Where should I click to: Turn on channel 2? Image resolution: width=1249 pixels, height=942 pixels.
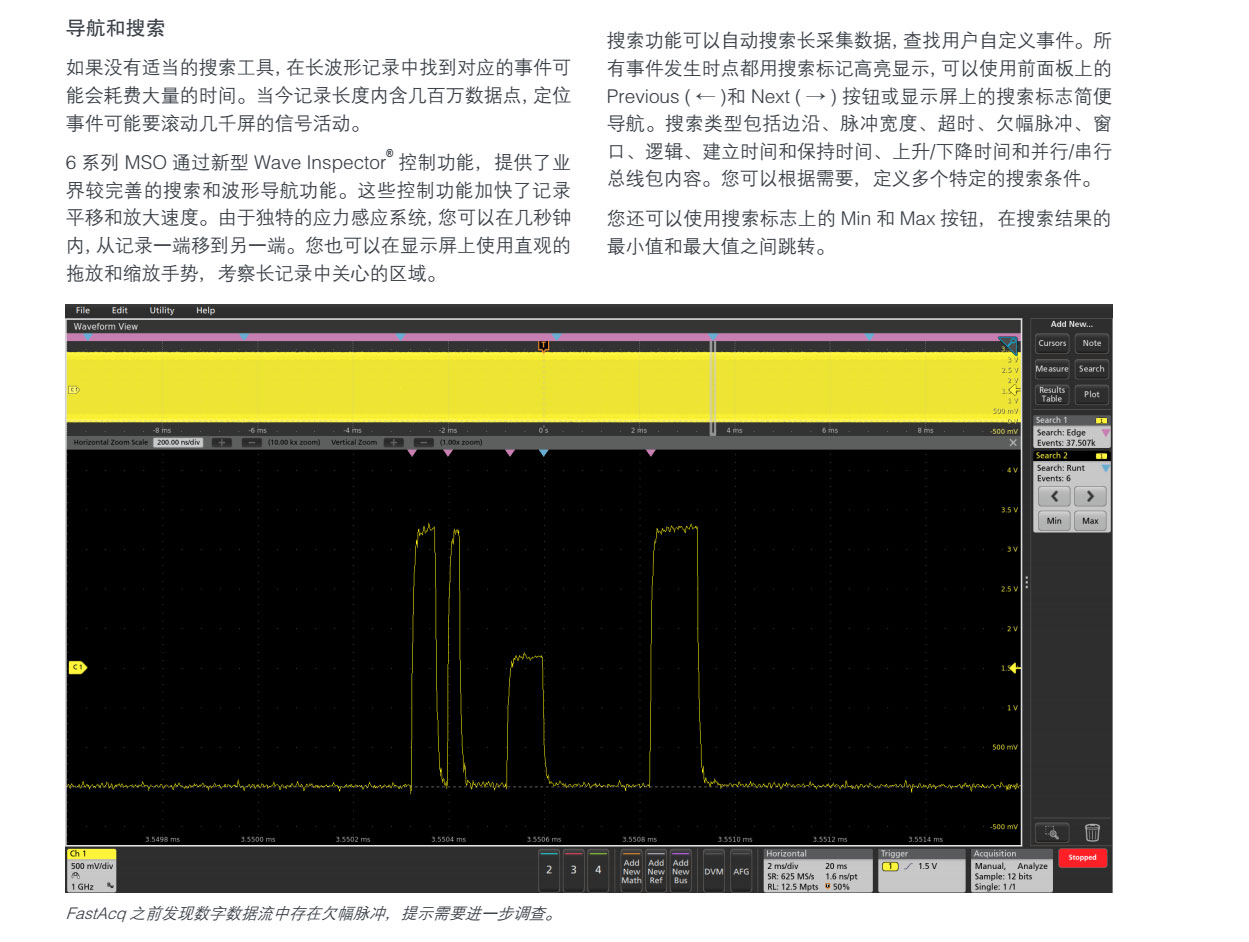click(x=548, y=870)
